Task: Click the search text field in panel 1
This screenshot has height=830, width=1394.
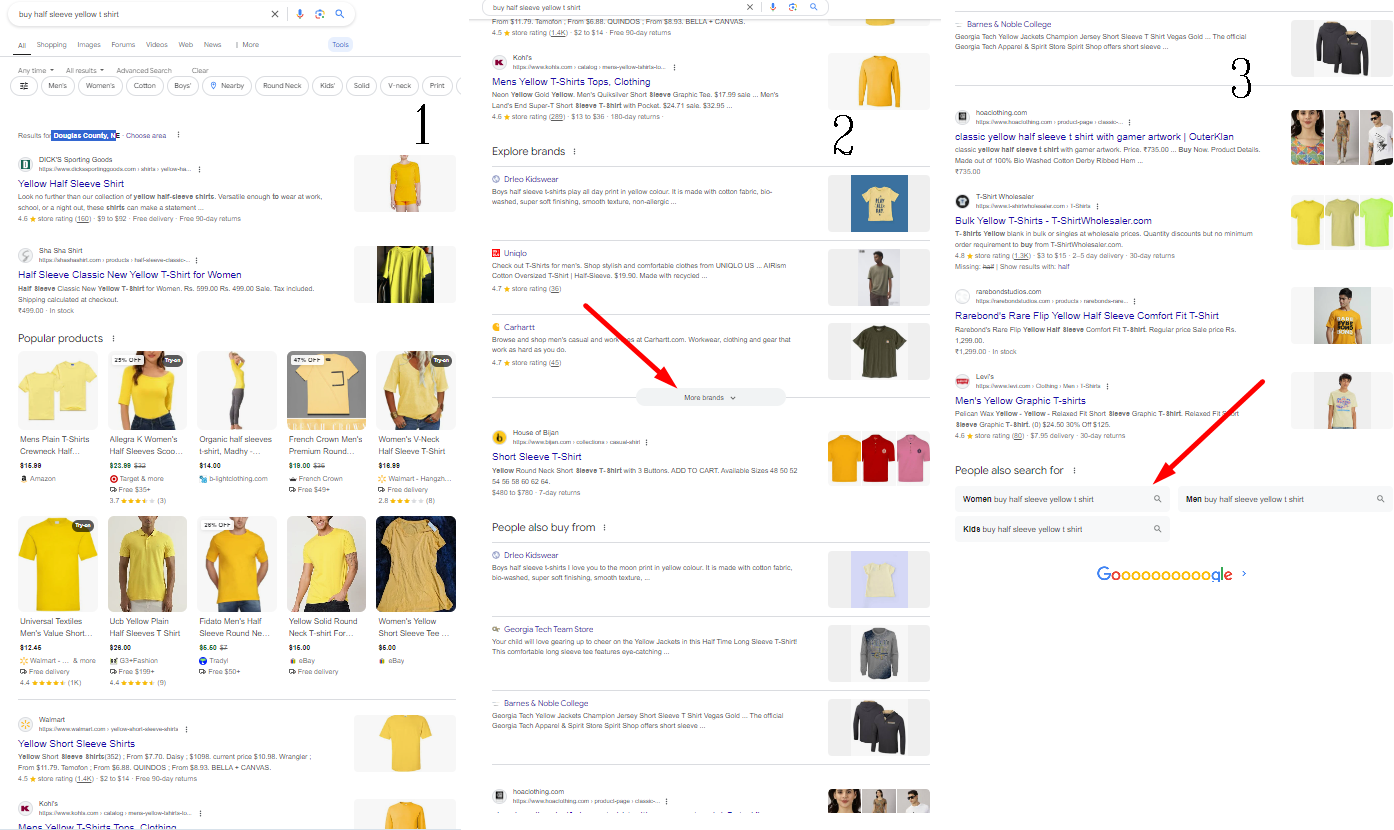Action: 140,14
